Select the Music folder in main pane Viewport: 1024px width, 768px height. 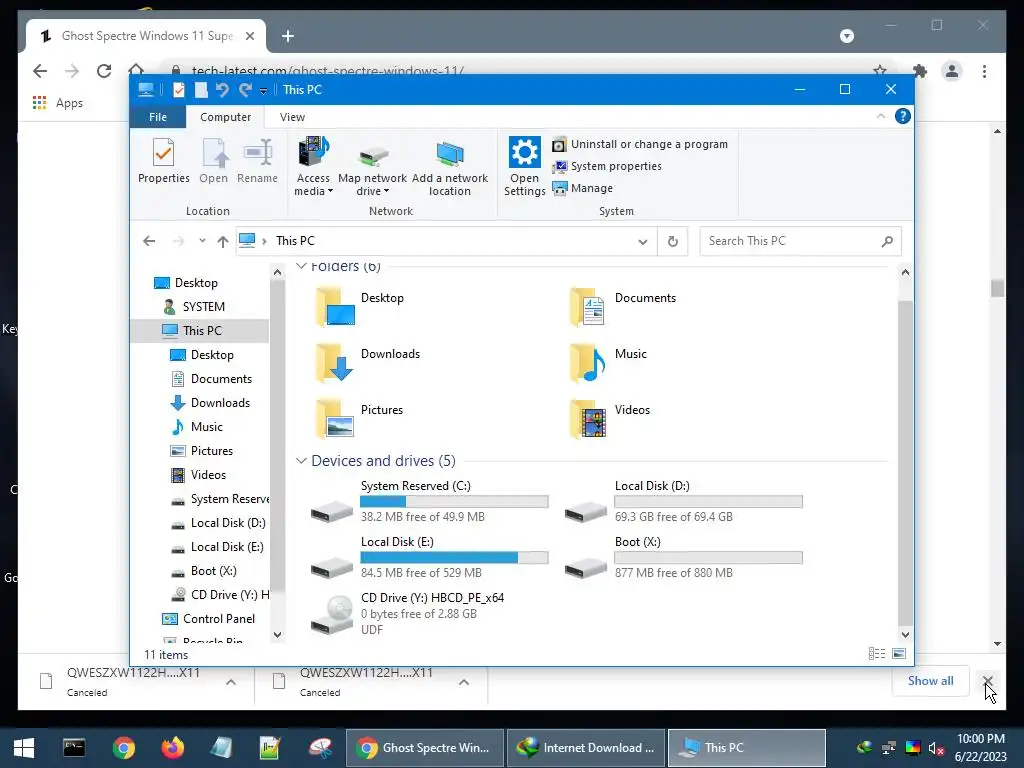[x=608, y=362]
